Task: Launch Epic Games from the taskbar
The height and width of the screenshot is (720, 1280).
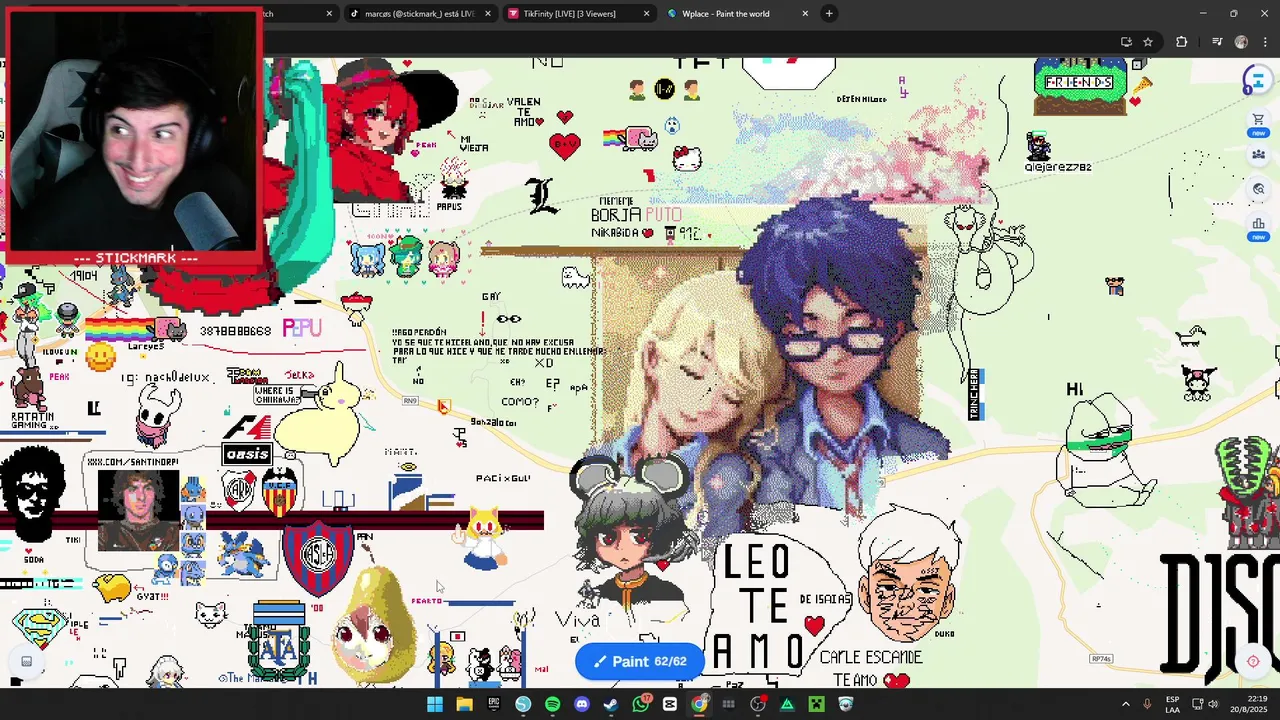Action: pyautogui.click(x=493, y=704)
